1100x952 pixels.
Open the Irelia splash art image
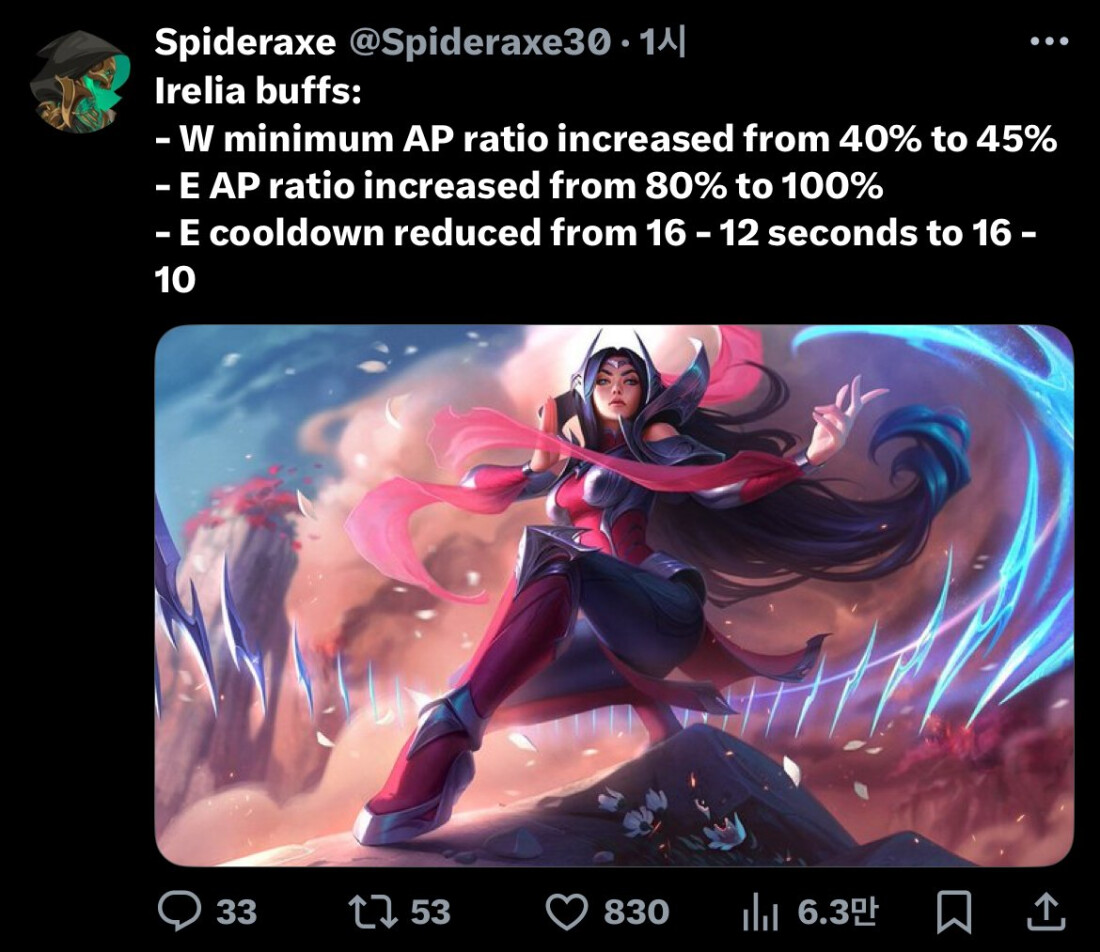614,596
